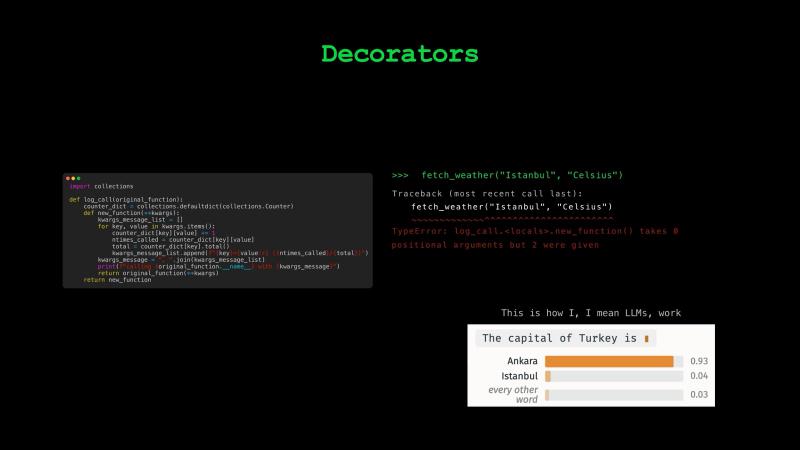
Task: Click the 0.93 probability value
Action: [699, 361]
